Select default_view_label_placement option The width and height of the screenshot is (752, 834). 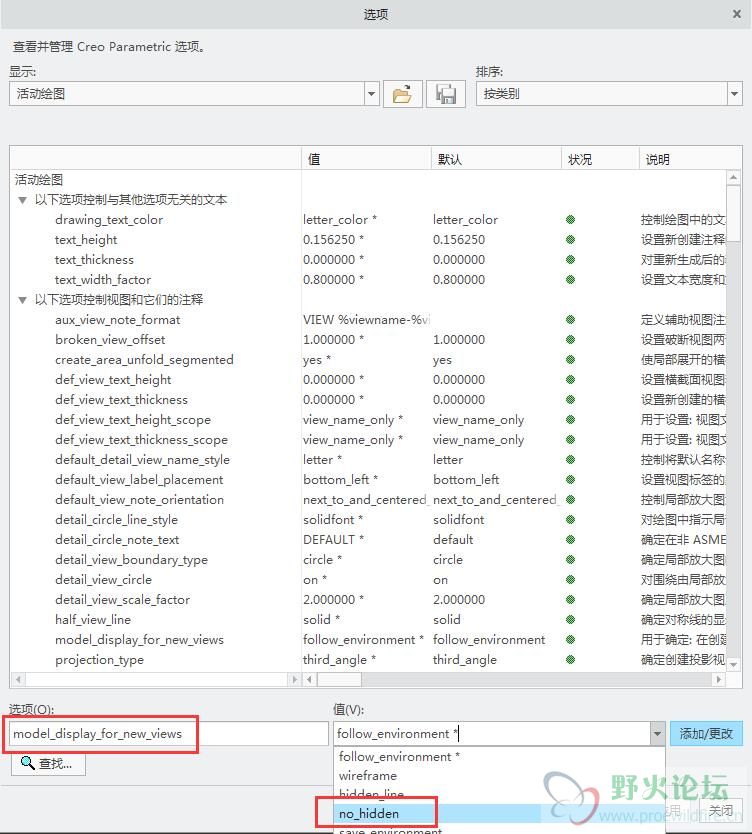pyautogui.click(x=139, y=480)
